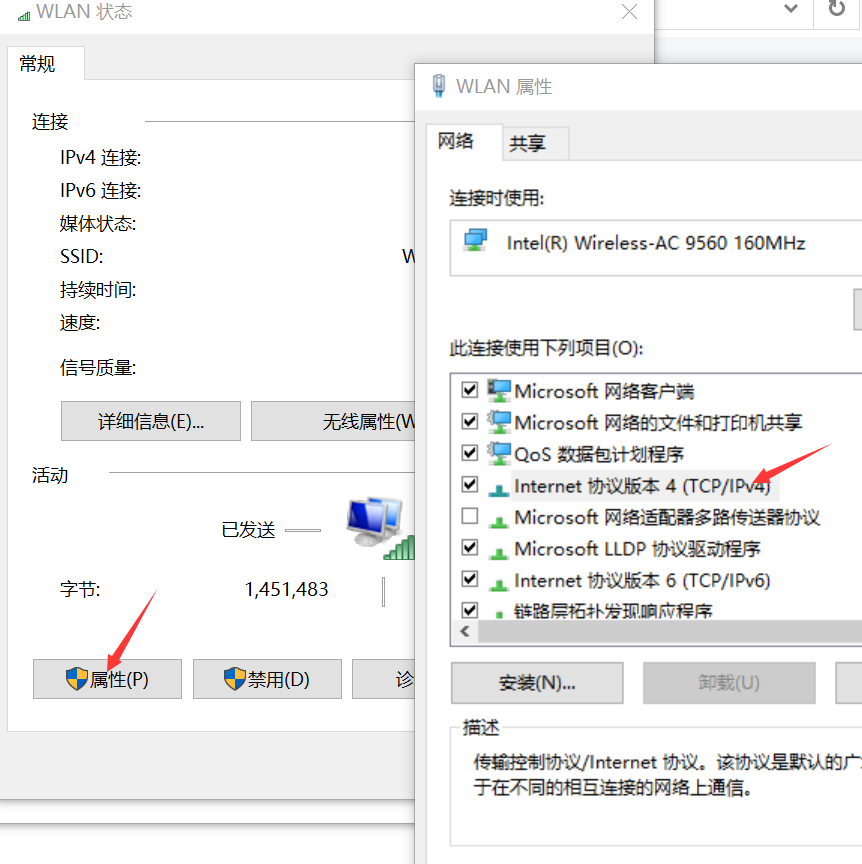Select Microsoft 网络适配器多路传送器协议 item
862x864 pixels.
click(667, 517)
